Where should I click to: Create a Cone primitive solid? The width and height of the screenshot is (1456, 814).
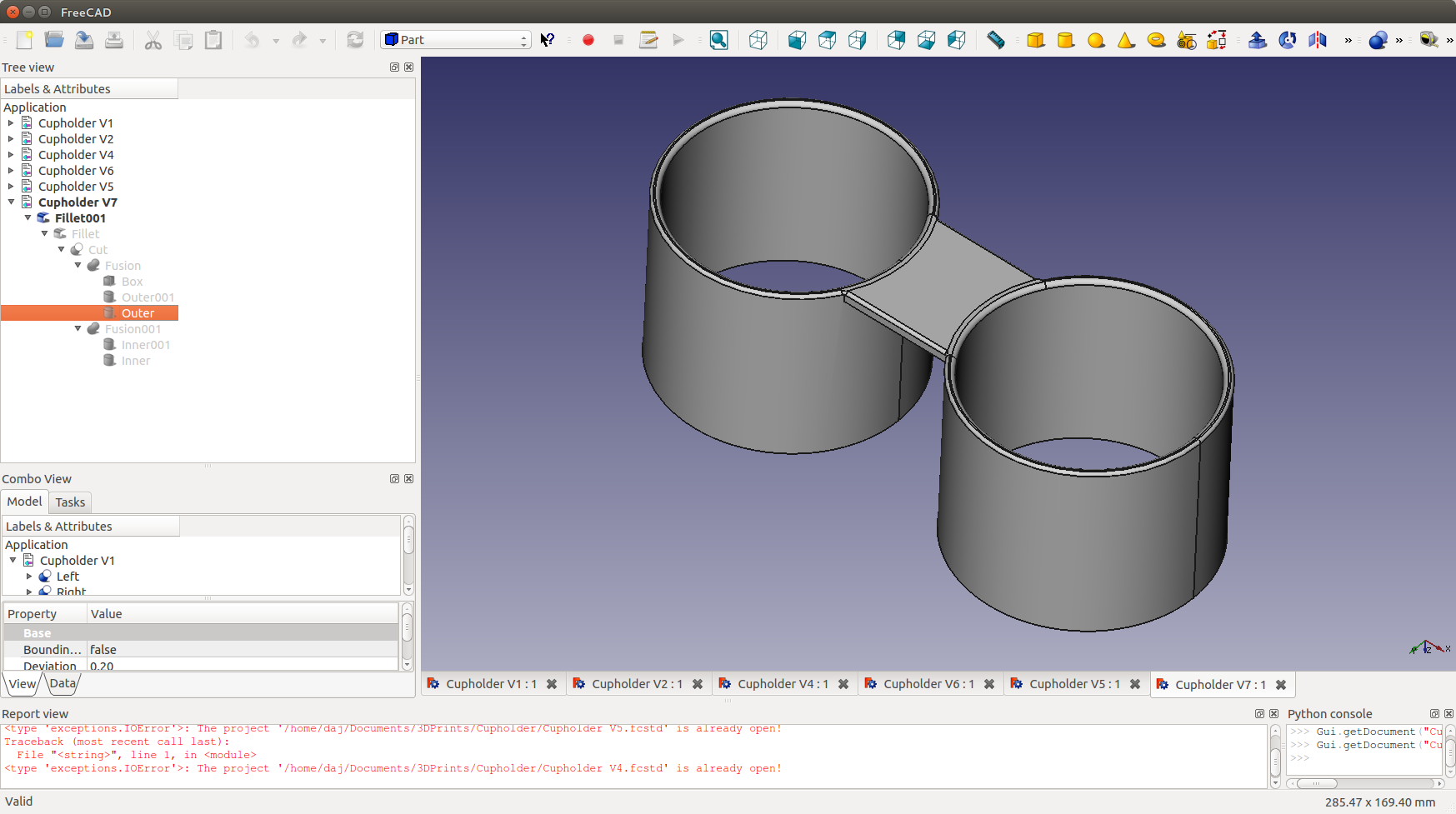coord(1126,40)
